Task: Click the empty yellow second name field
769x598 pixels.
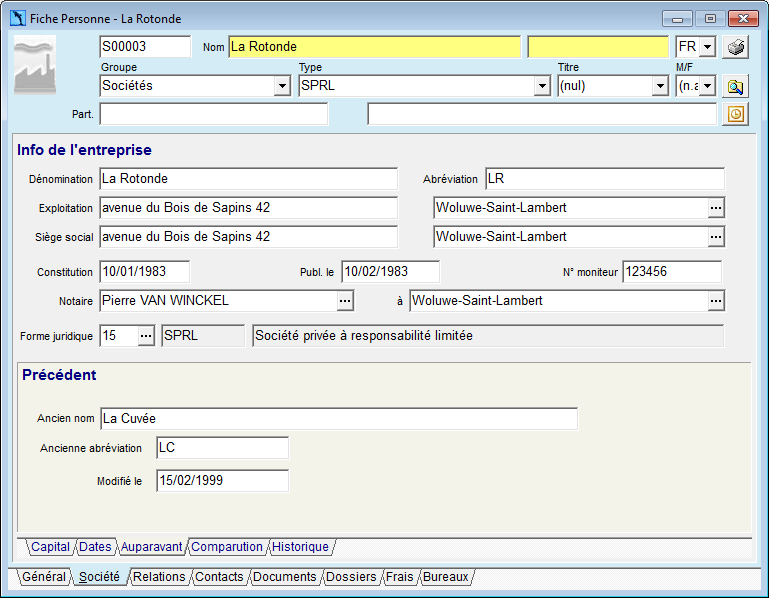Action: click(598, 47)
